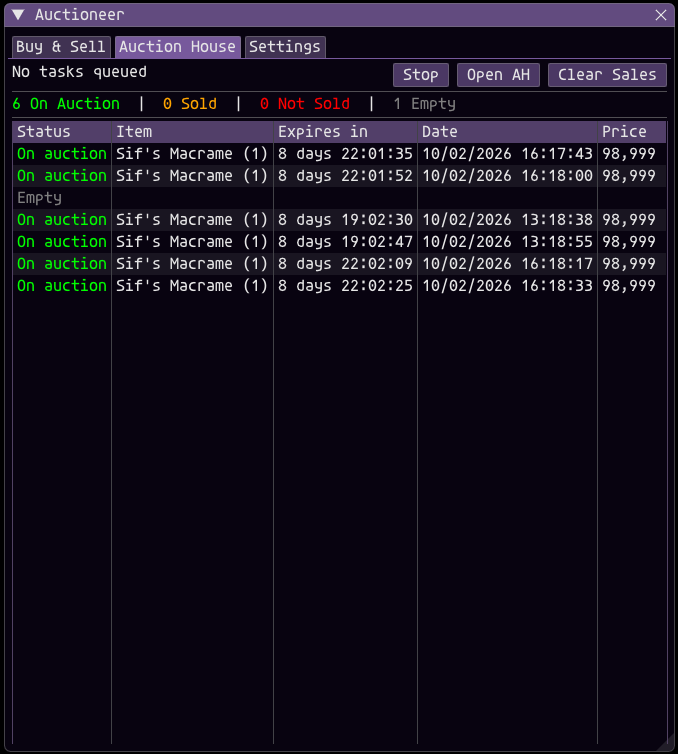Click the Status column header
Screen dimensions: 678x754
(x=62, y=132)
